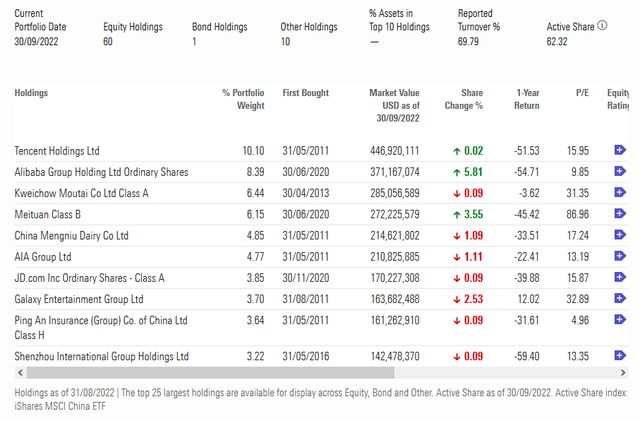
Task: Click the horizontal scrollbar's right arrow
Action: click(623, 372)
